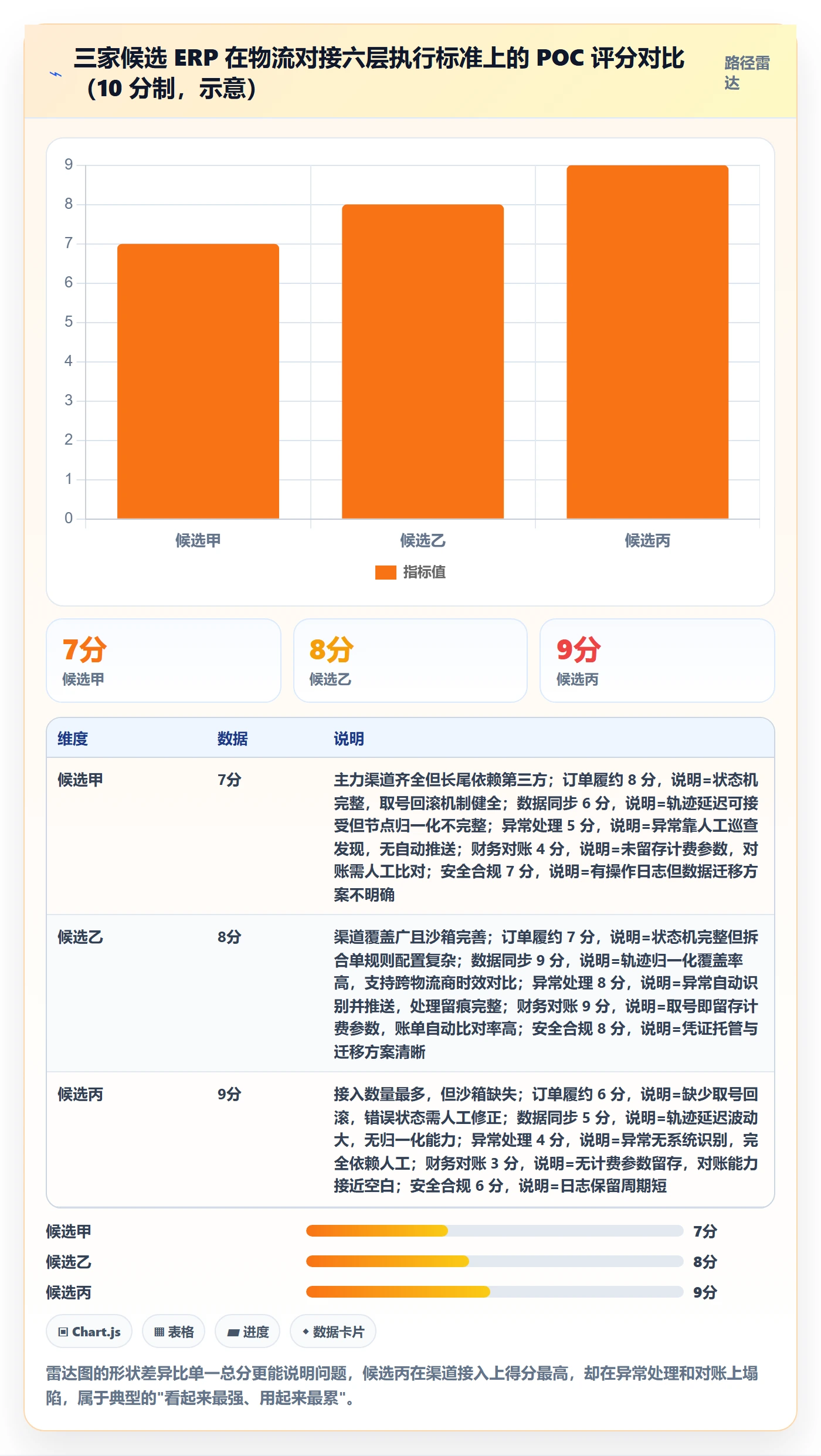821x1456 pixels.
Task: Click the 候选乙 x-axis label
Action: 423,540
